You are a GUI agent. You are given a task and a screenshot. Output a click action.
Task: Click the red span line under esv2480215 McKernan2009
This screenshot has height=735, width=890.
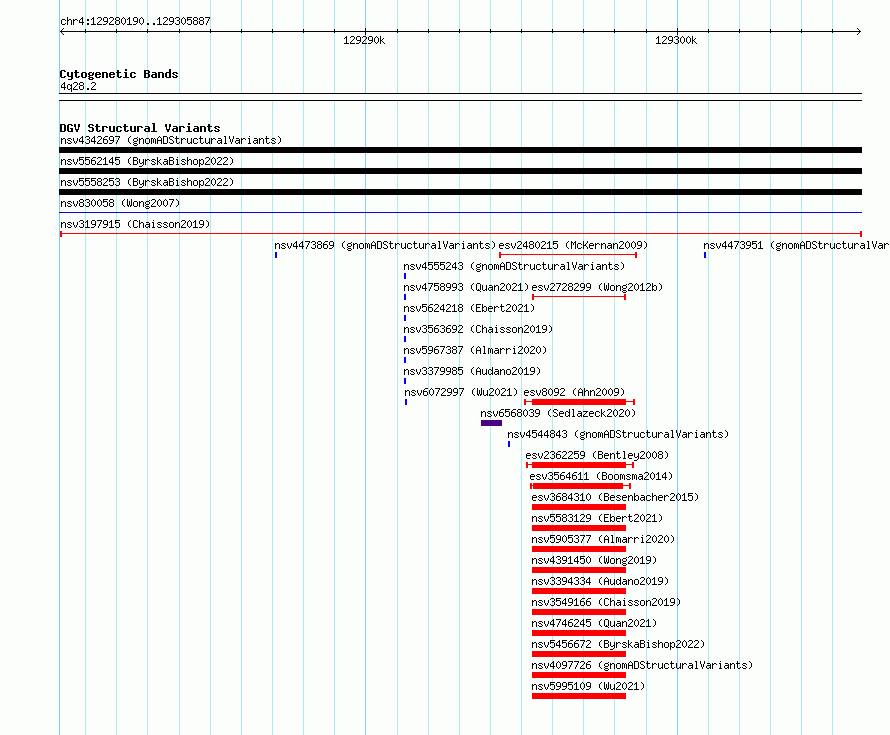click(x=568, y=255)
